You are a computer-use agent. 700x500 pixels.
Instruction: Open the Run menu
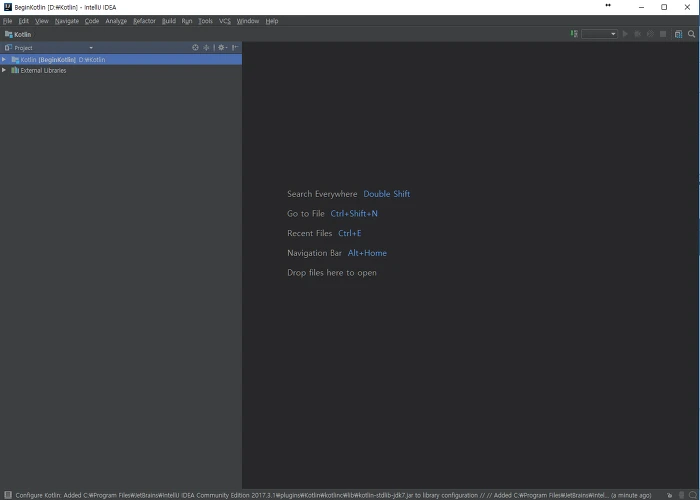click(187, 21)
